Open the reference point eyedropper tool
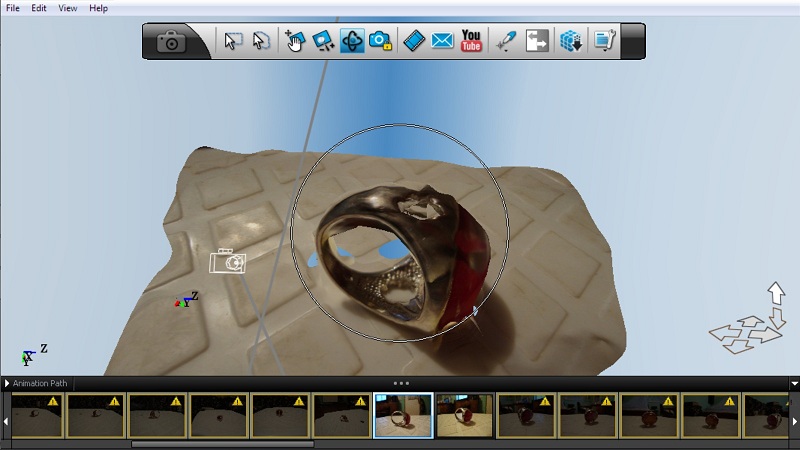Image resolution: width=800 pixels, height=450 pixels. tap(505, 41)
